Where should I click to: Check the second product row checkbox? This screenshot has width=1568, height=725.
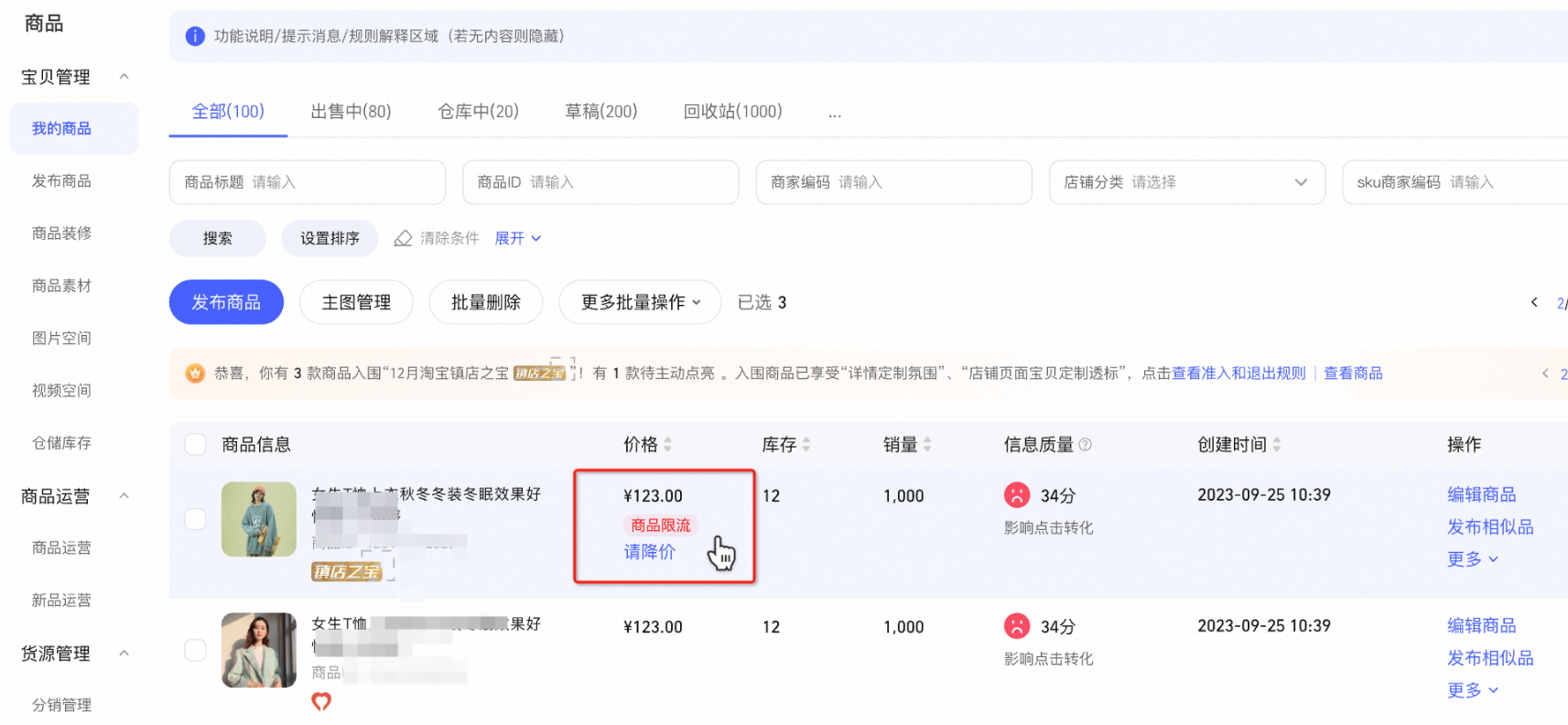point(195,650)
